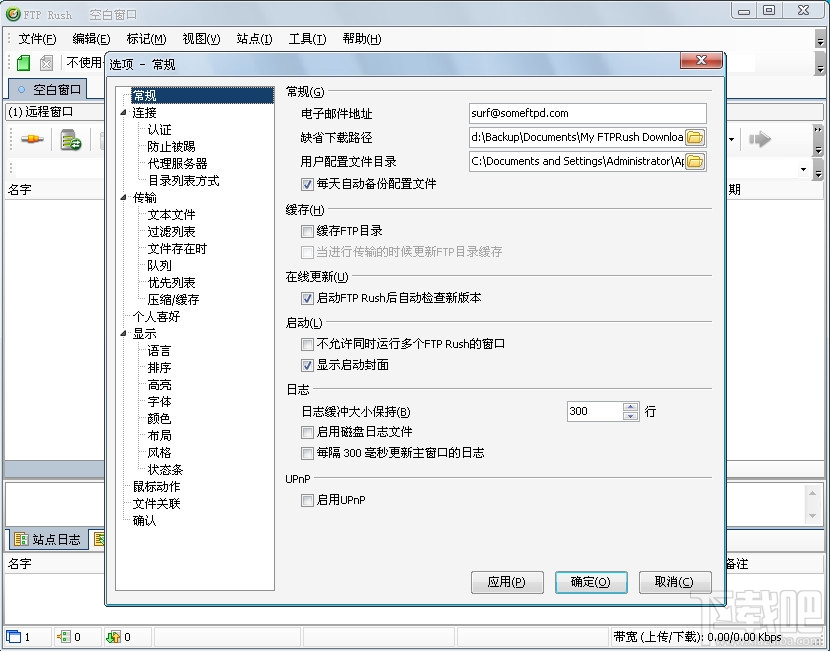Select 文本文件 in options tree
The height and width of the screenshot is (651, 830).
click(x=171, y=214)
